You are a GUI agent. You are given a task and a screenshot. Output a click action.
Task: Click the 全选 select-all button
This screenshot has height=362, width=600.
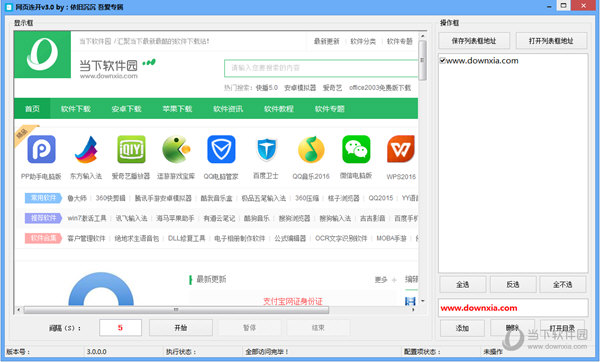tap(463, 284)
